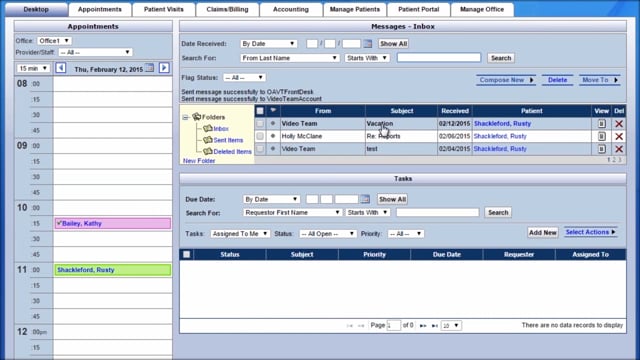640x360 pixels.
Task: Open the Provider/Staff dropdown
Action: pyautogui.click(x=95, y=52)
